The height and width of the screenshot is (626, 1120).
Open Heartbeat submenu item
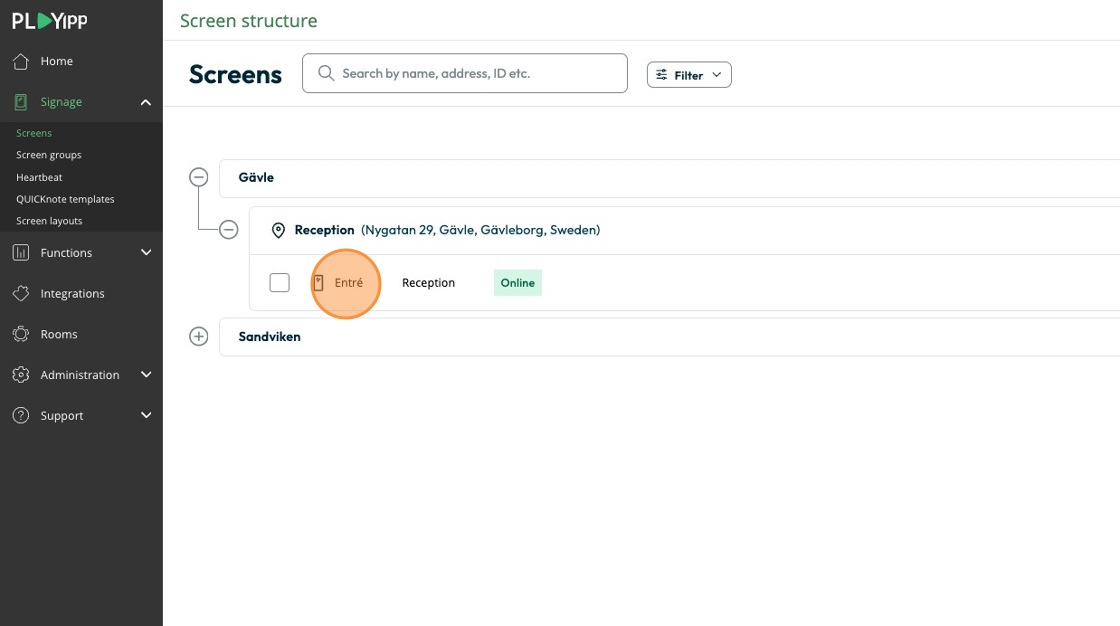39,177
